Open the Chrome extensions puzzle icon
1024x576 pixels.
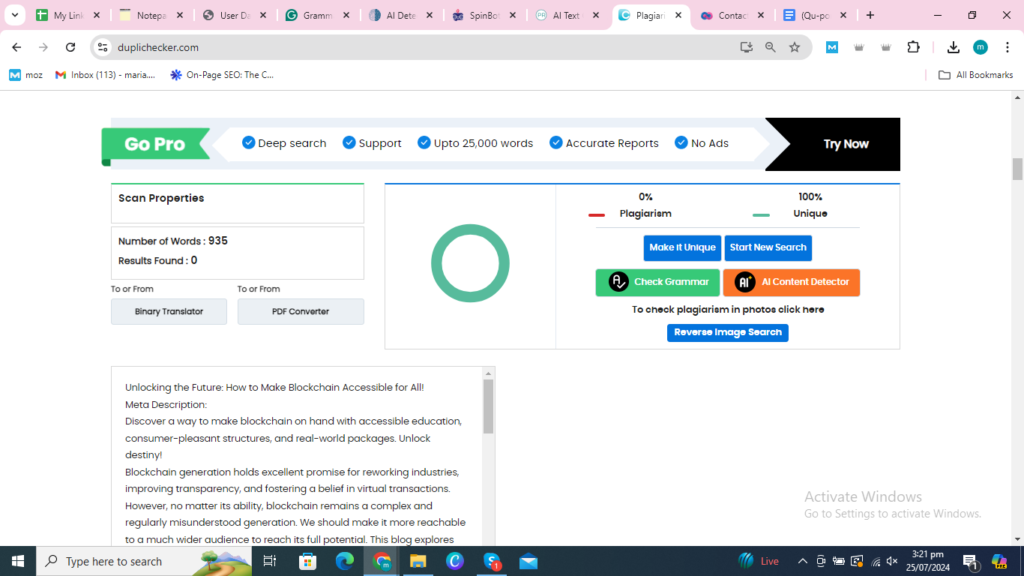(x=913, y=47)
